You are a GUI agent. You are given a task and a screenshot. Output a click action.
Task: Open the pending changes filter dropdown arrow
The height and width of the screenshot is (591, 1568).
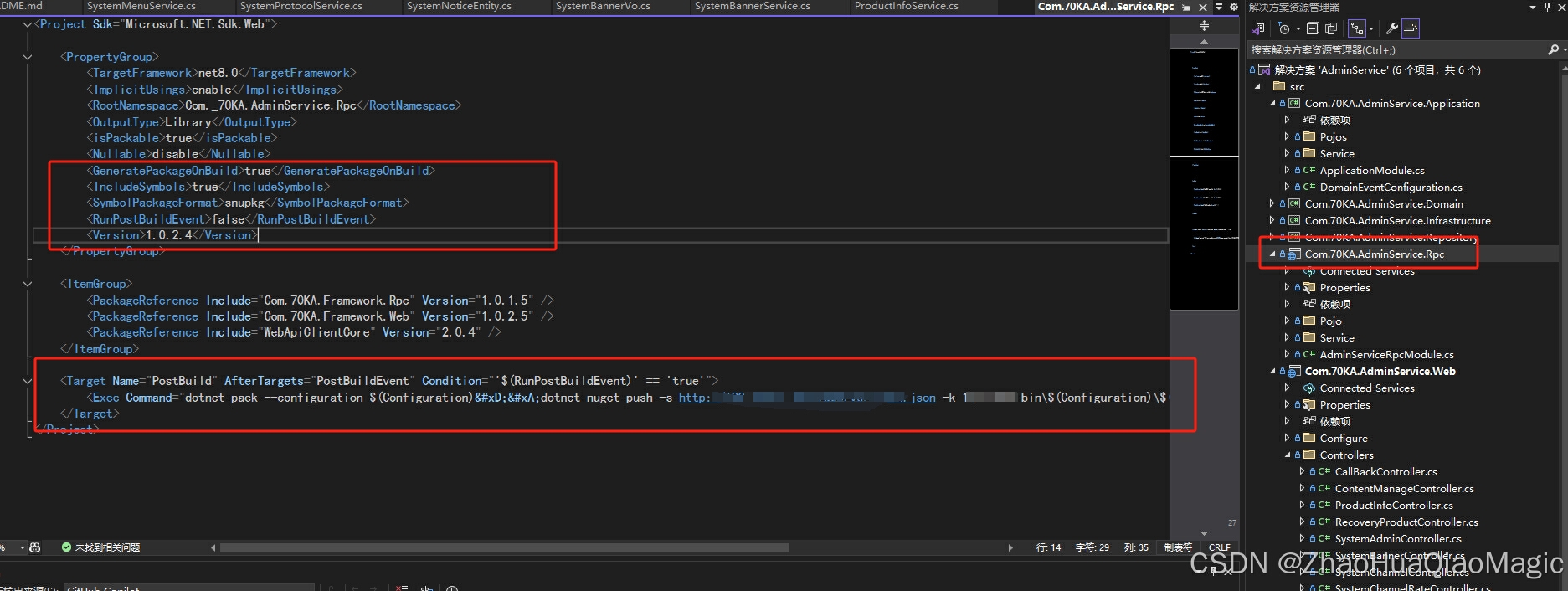[1298, 28]
